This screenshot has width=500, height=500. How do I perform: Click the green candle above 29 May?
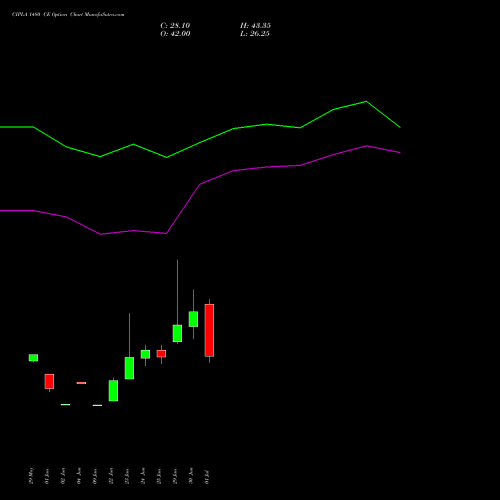tap(33, 358)
